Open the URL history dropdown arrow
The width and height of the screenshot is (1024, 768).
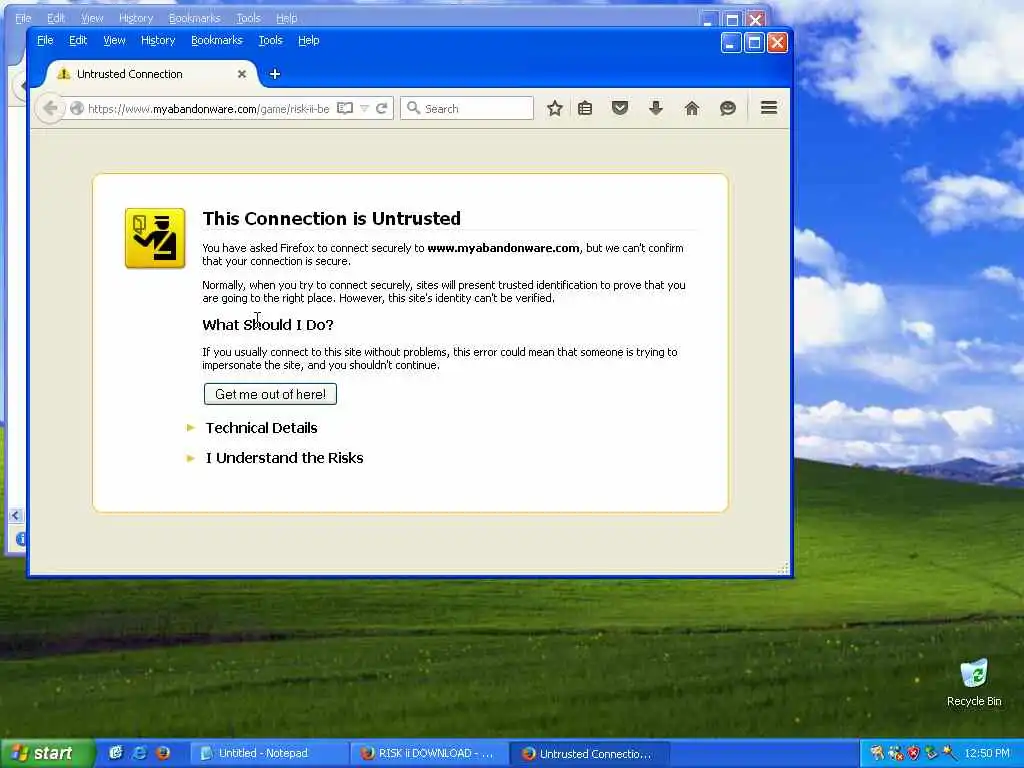tap(364, 108)
